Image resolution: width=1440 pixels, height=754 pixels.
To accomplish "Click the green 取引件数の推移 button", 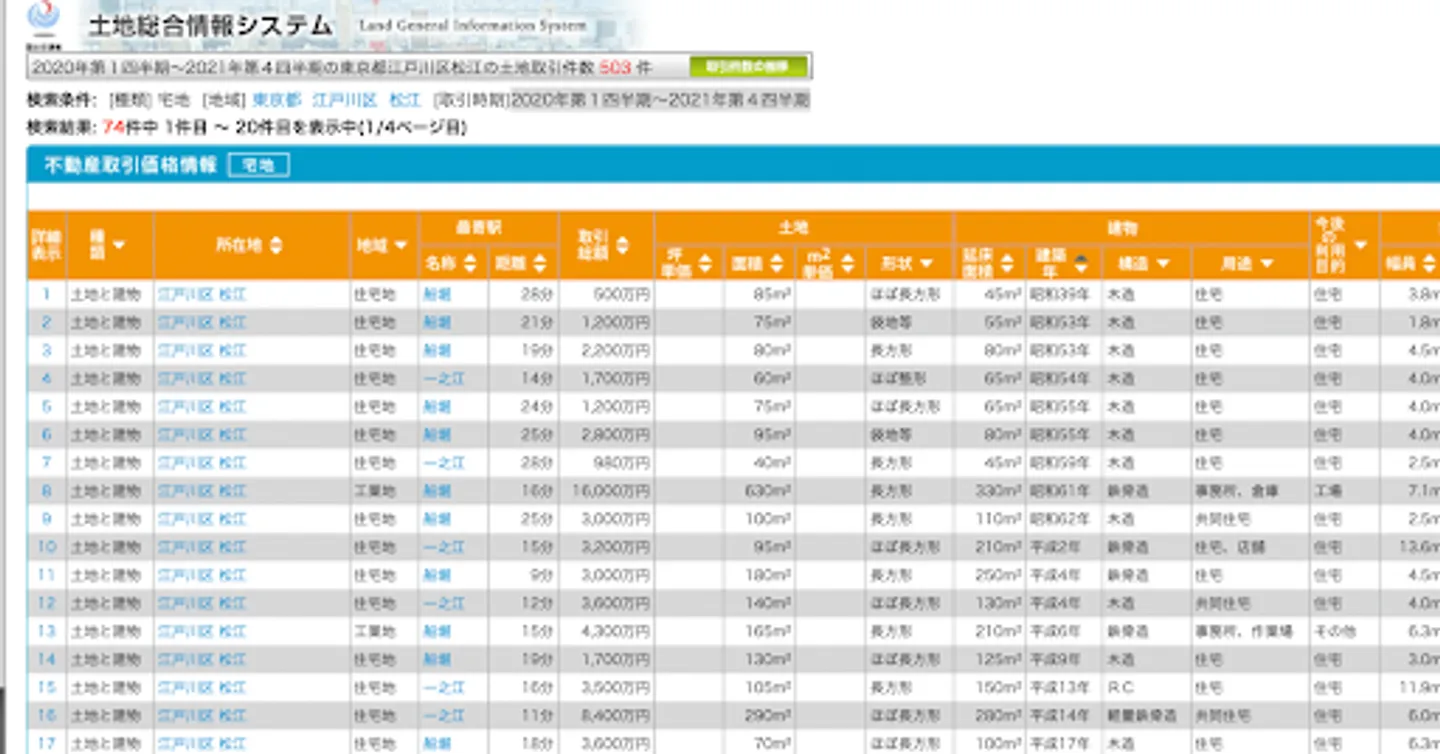I will click(x=748, y=67).
